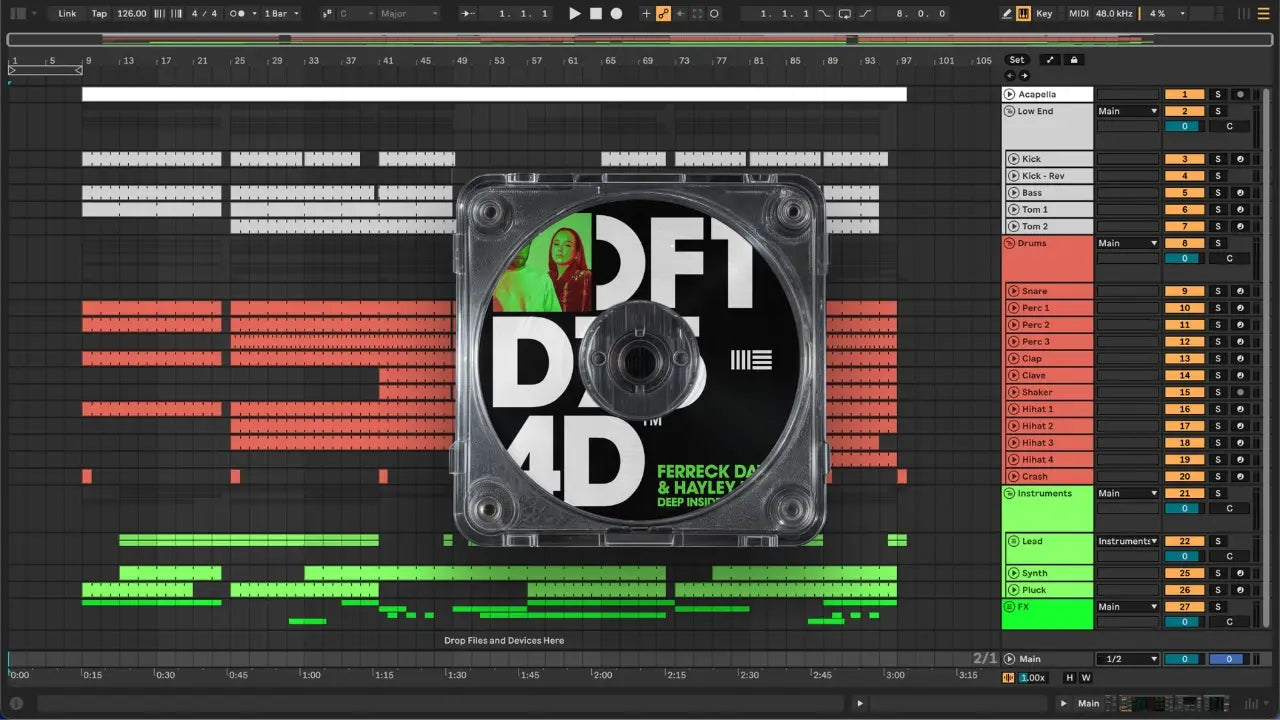The height and width of the screenshot is (720, 1280).
Task: Deactivate the Bass track with its number button
Action: click(x=1184, y=193)
